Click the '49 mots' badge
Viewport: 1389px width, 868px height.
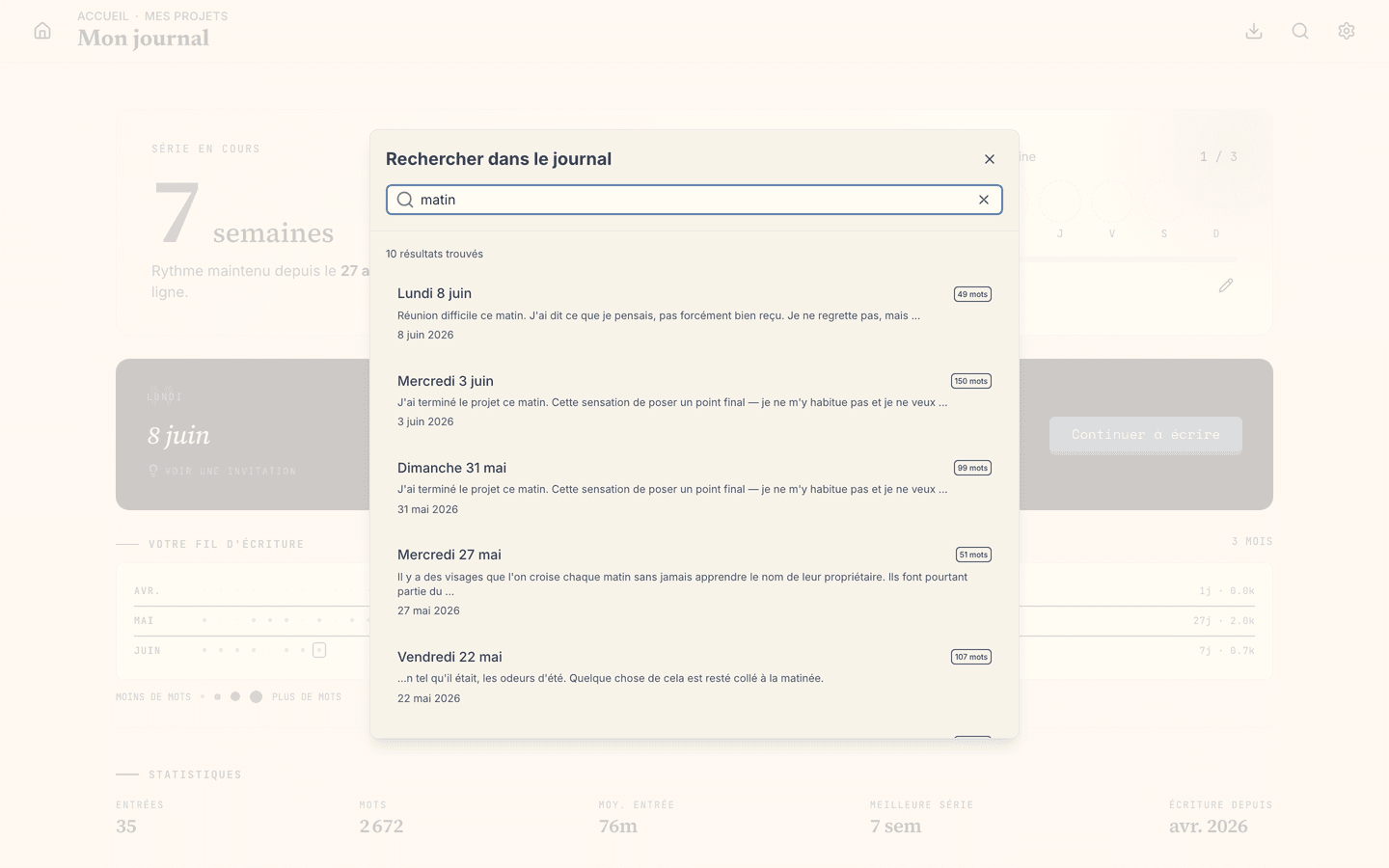[x=972, y=294]
